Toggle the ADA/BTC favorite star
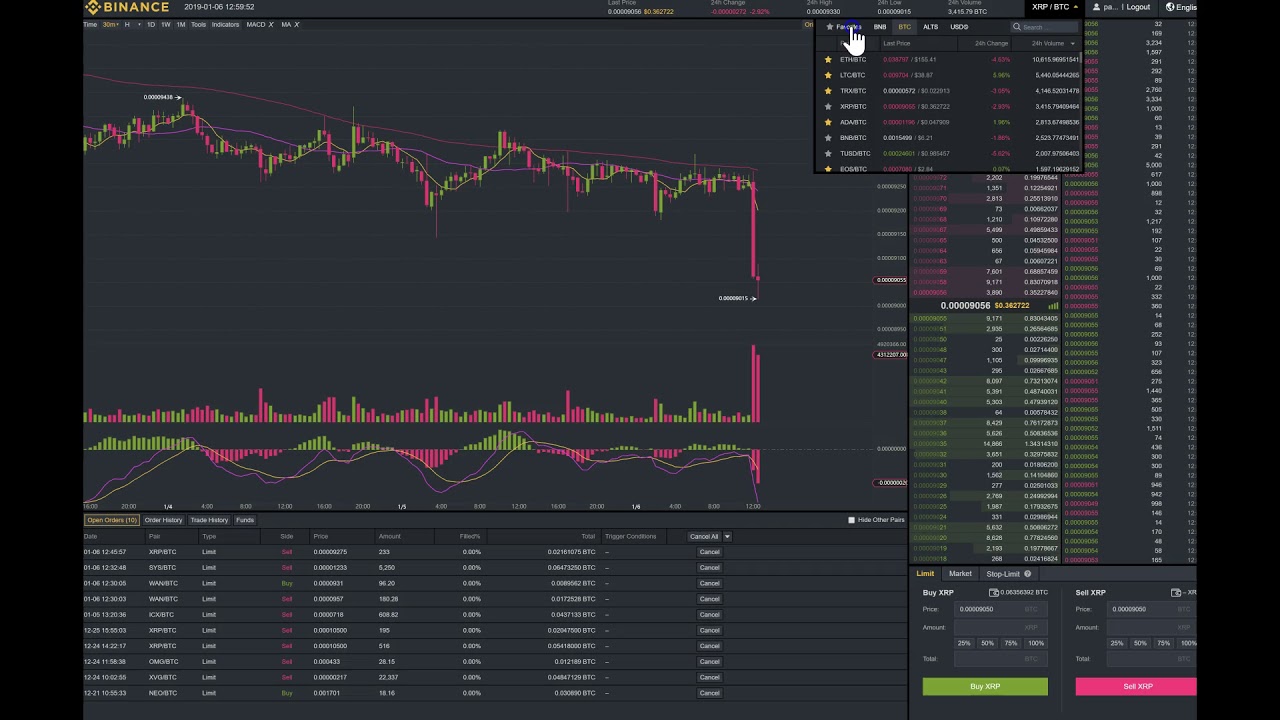1280x720 pixels. (x=828, y=122)
